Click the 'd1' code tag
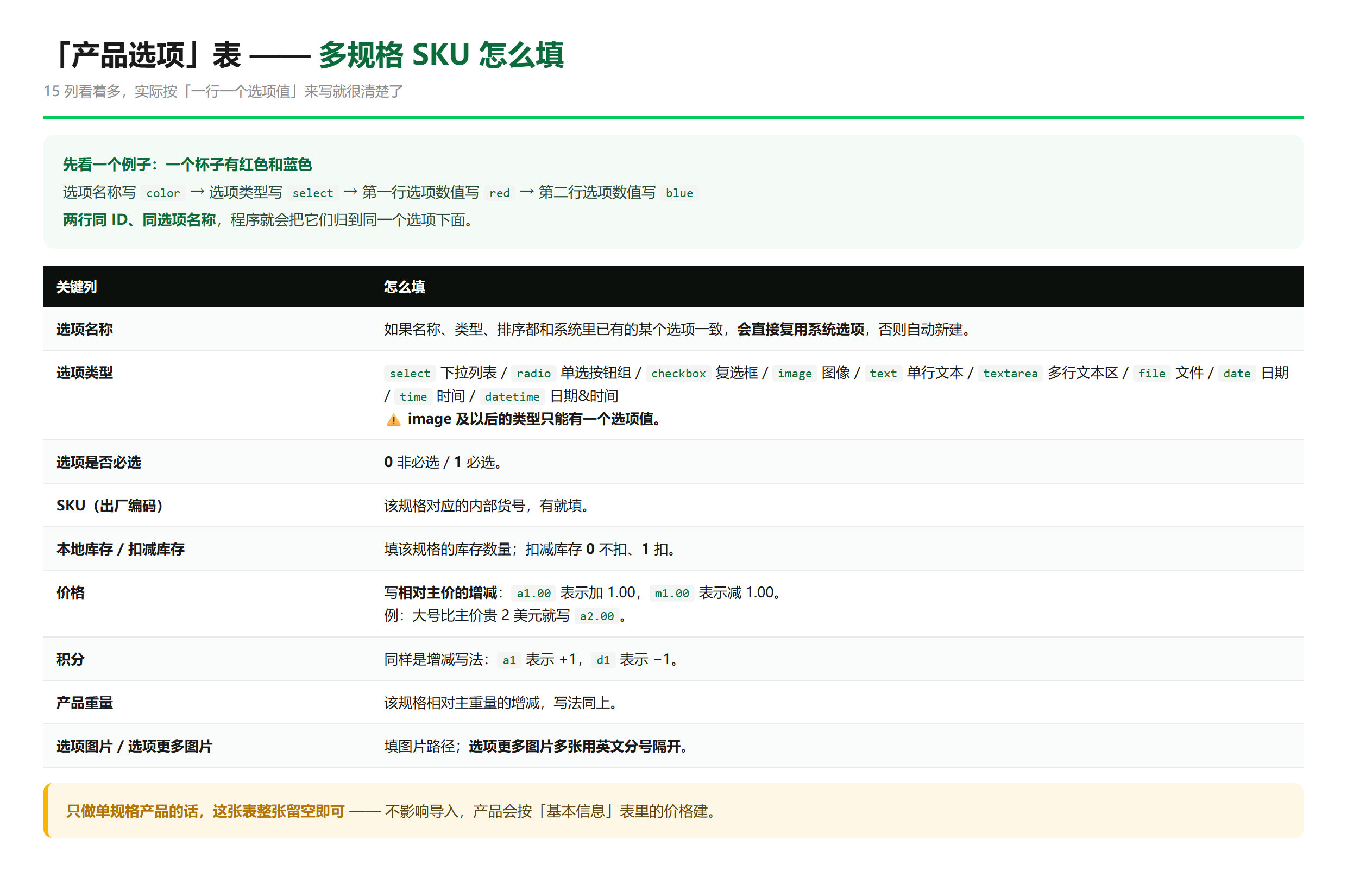Screen dimensions: 1347x896 [x=603, y=660]
